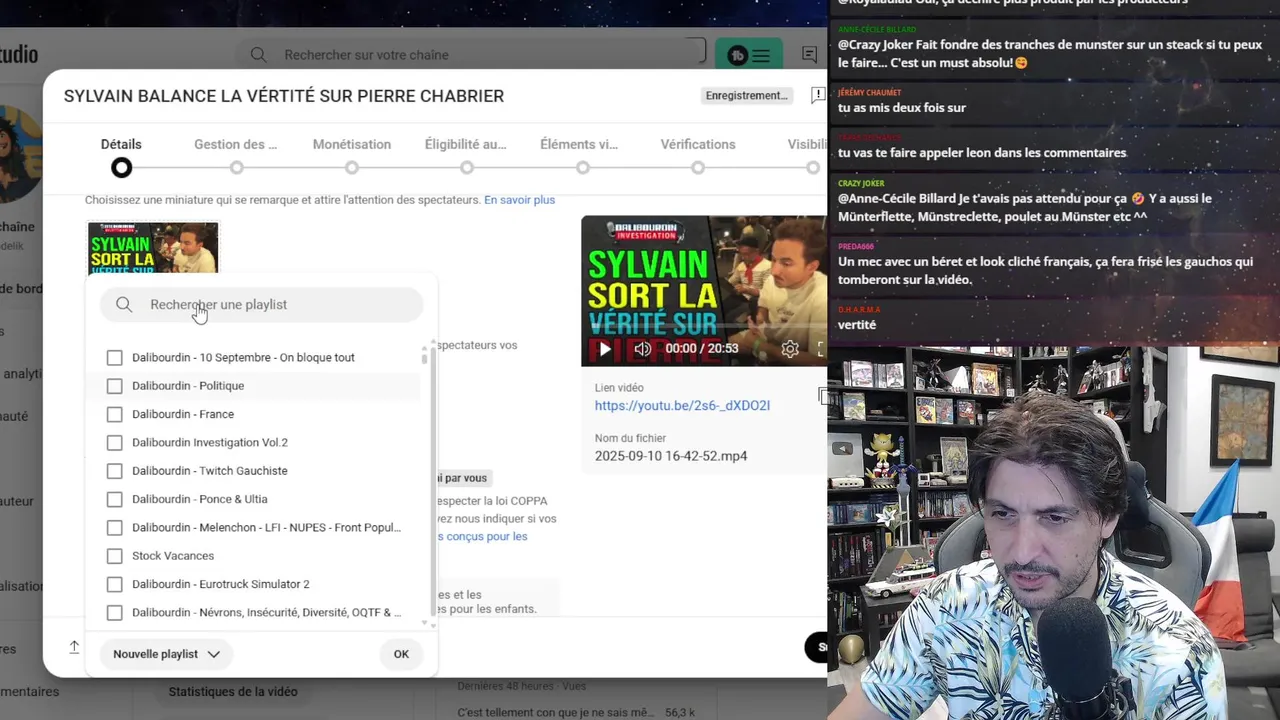The image size is (1280, 720).
Task: Open the channel avatar in the sidebar
Action: [x=20, y=155]
